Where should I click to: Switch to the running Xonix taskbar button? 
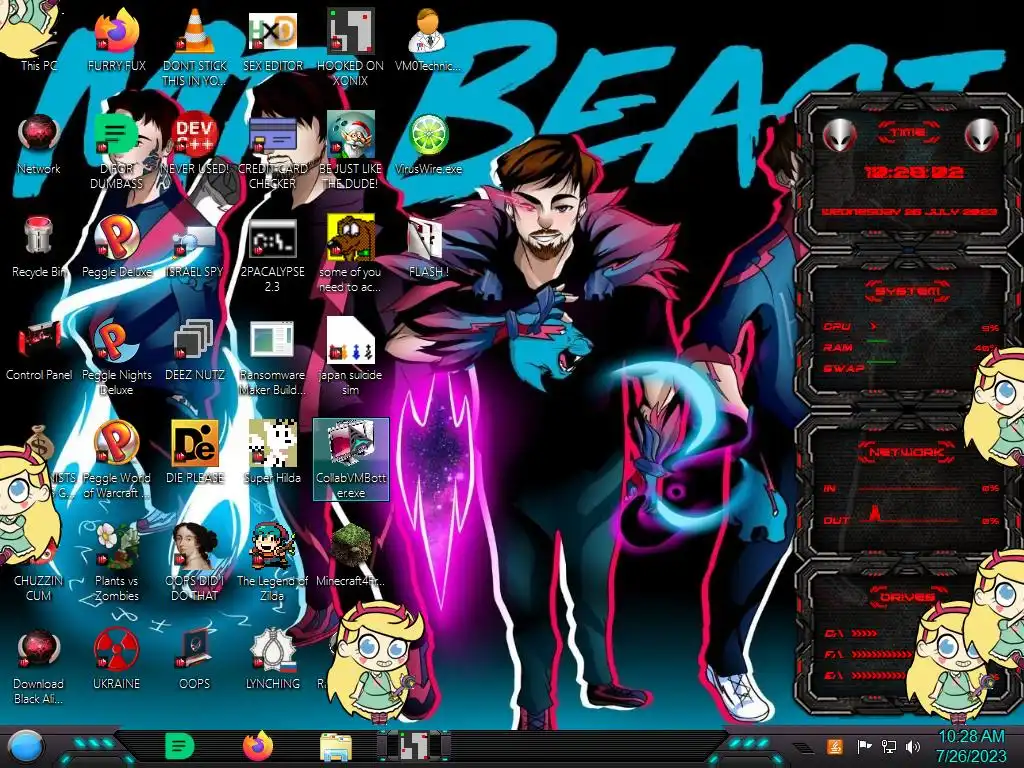(414, 746)
